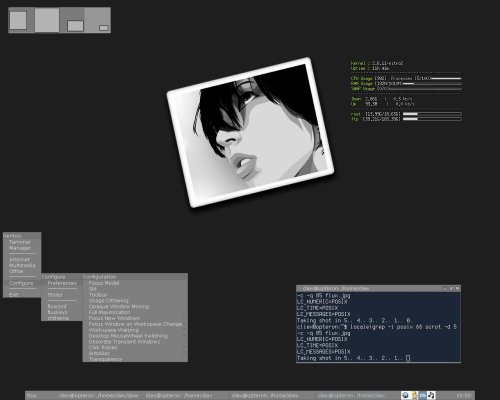
Task: Click the music note tray icon
Action: tap(431, 395)
